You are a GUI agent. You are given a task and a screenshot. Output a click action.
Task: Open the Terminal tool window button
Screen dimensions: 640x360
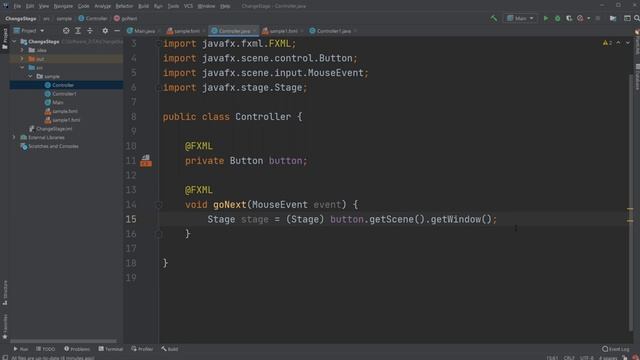[x=111, y=349]
